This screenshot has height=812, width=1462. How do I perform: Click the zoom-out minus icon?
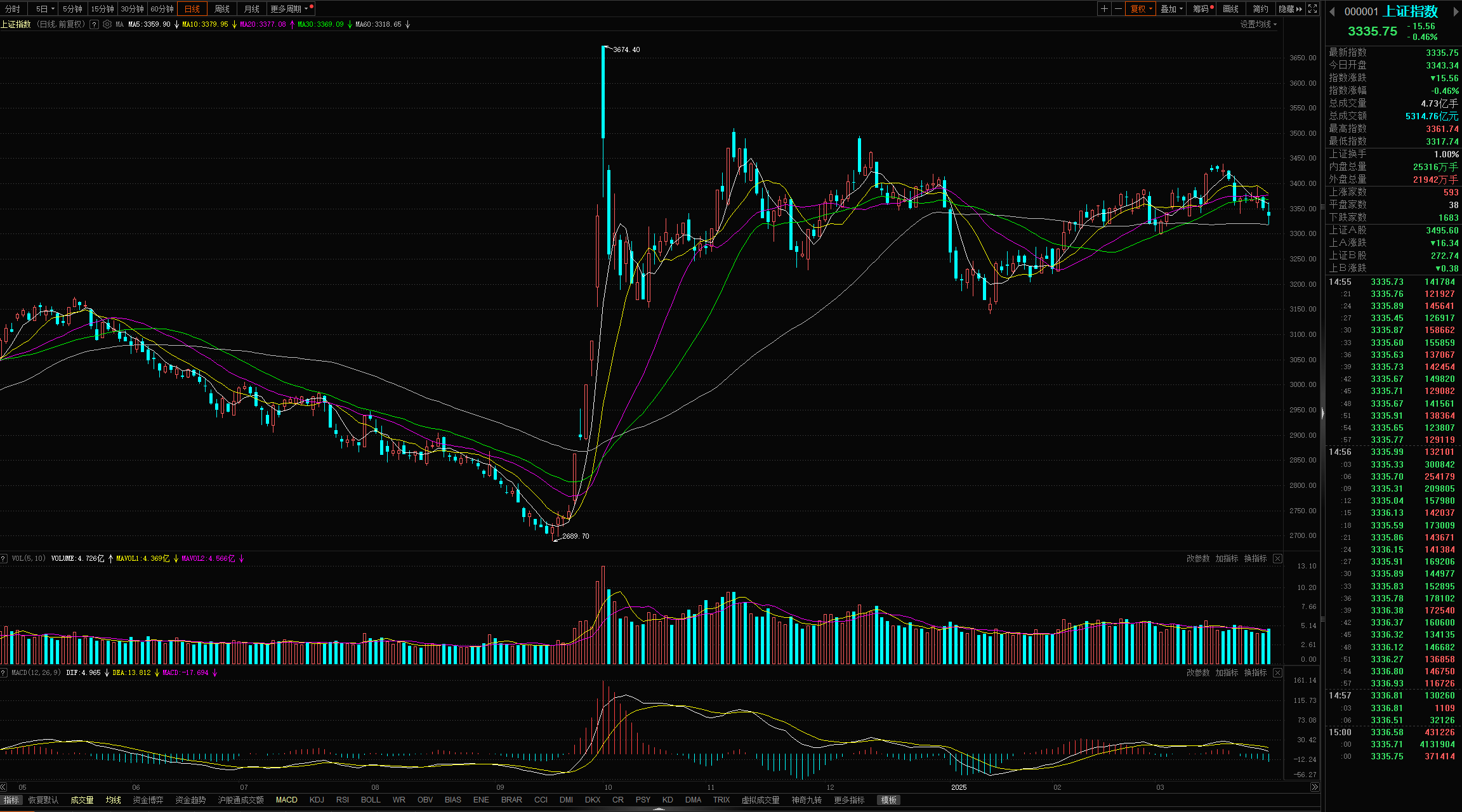[1118, 9]
